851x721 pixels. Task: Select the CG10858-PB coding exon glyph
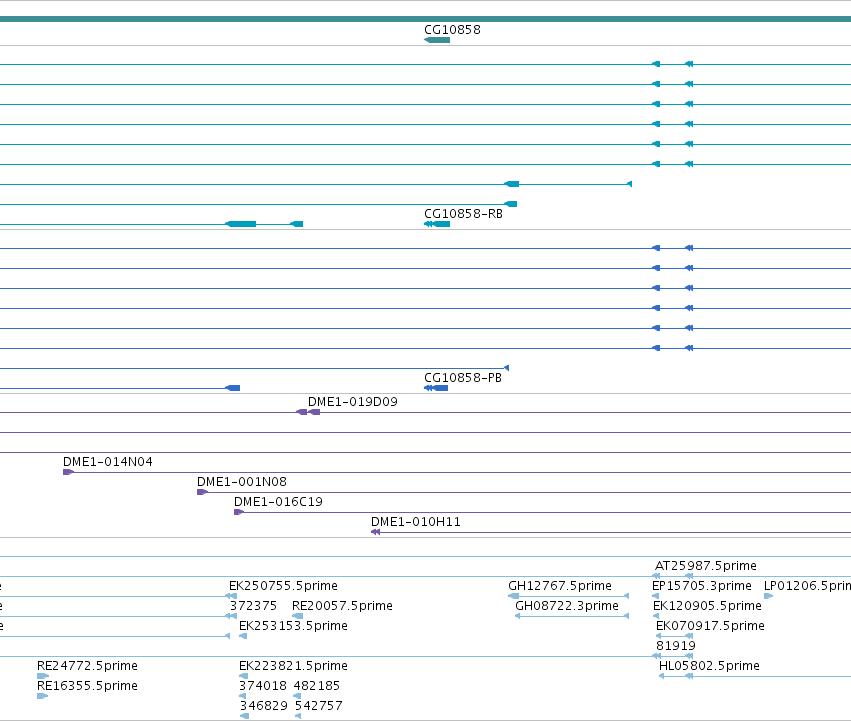(436, 388)
